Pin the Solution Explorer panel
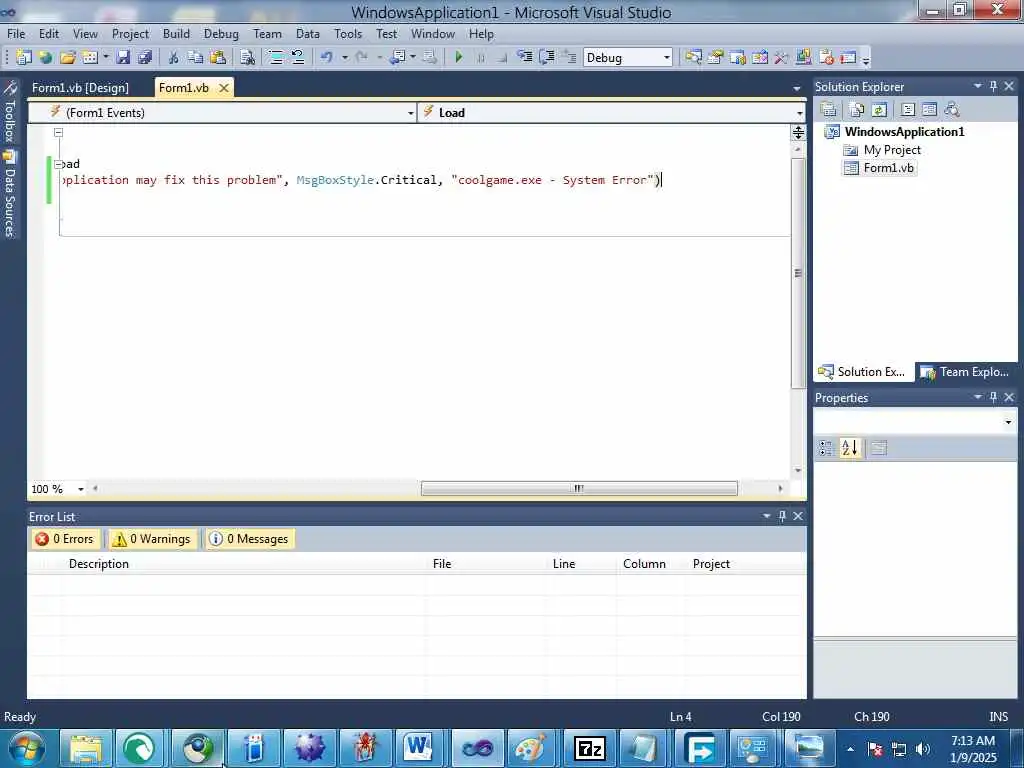 pos(993,86)
